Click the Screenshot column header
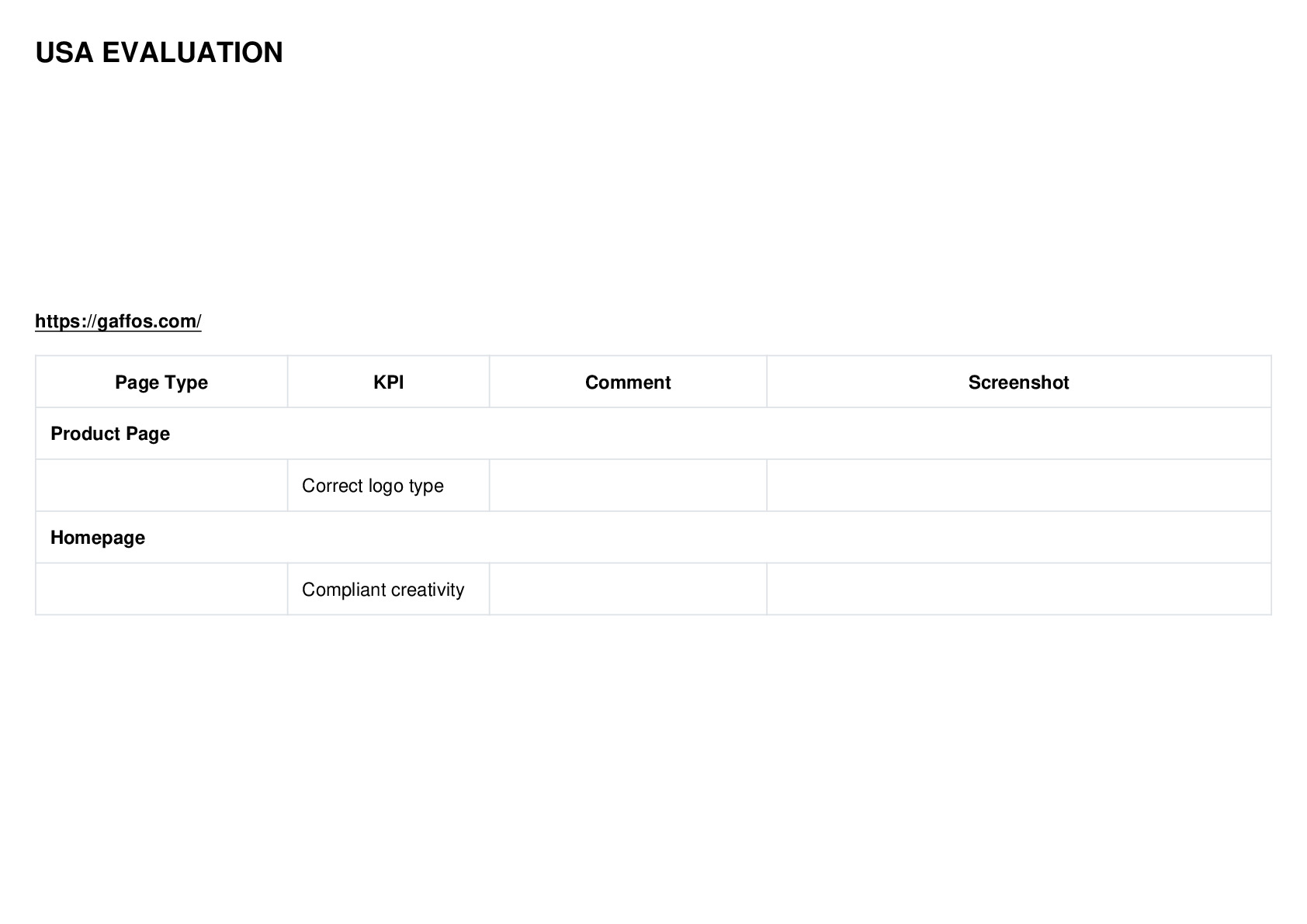The height and width of the screenshot is (924, 1307). point(1019,382)
